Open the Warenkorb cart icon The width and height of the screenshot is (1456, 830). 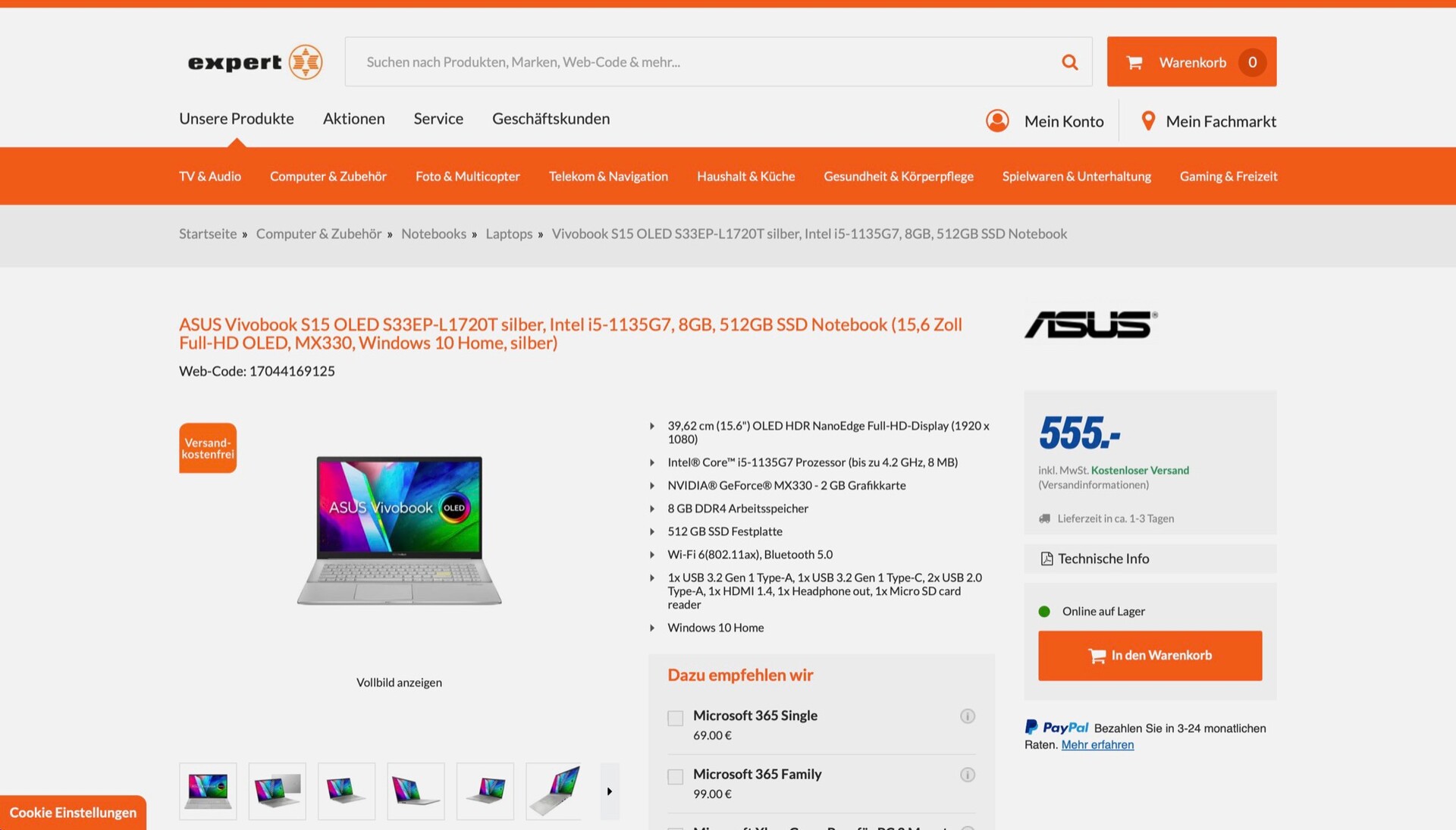click(x=1134, y=62)
